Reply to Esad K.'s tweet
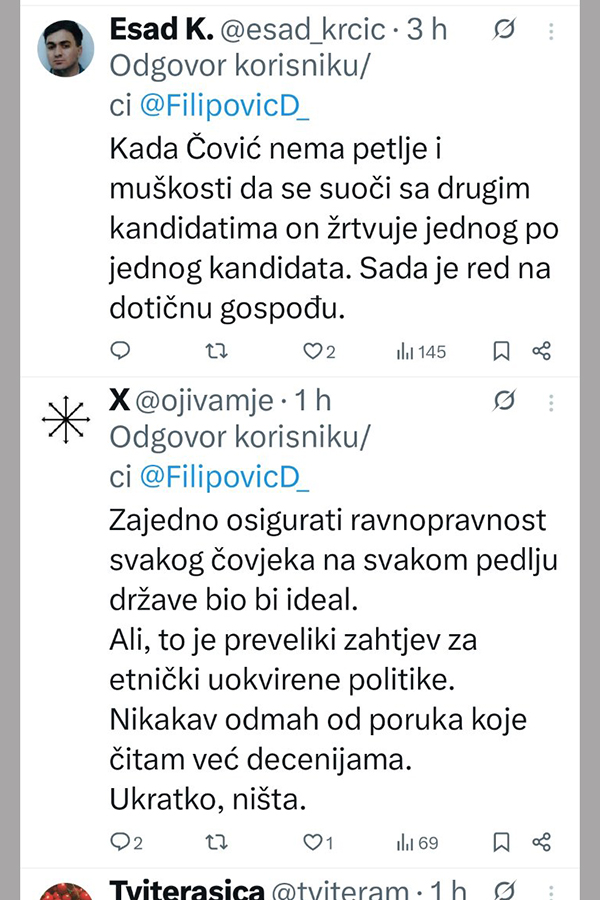Viewport: 600px width, 900px height. pyautogui.click(x=120, y=351)
